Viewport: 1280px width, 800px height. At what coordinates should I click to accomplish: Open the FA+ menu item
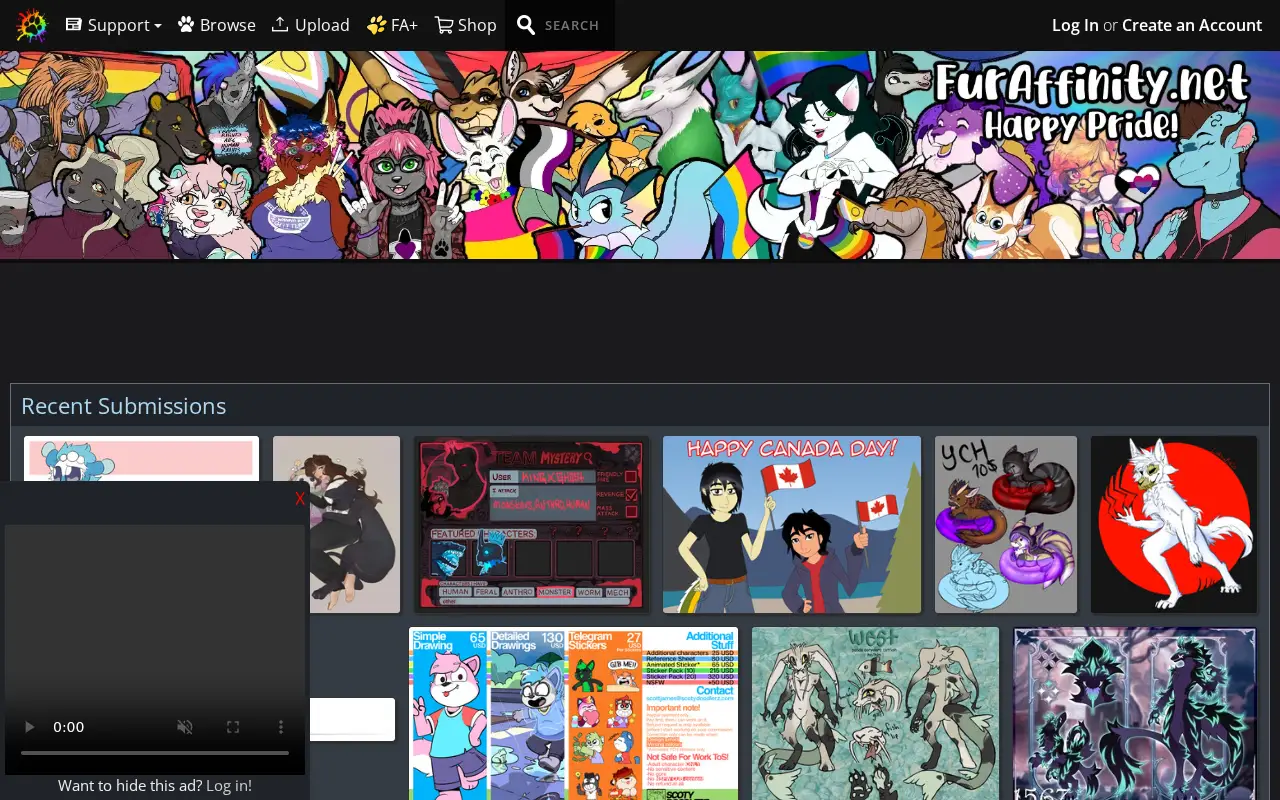pos(392,25)
